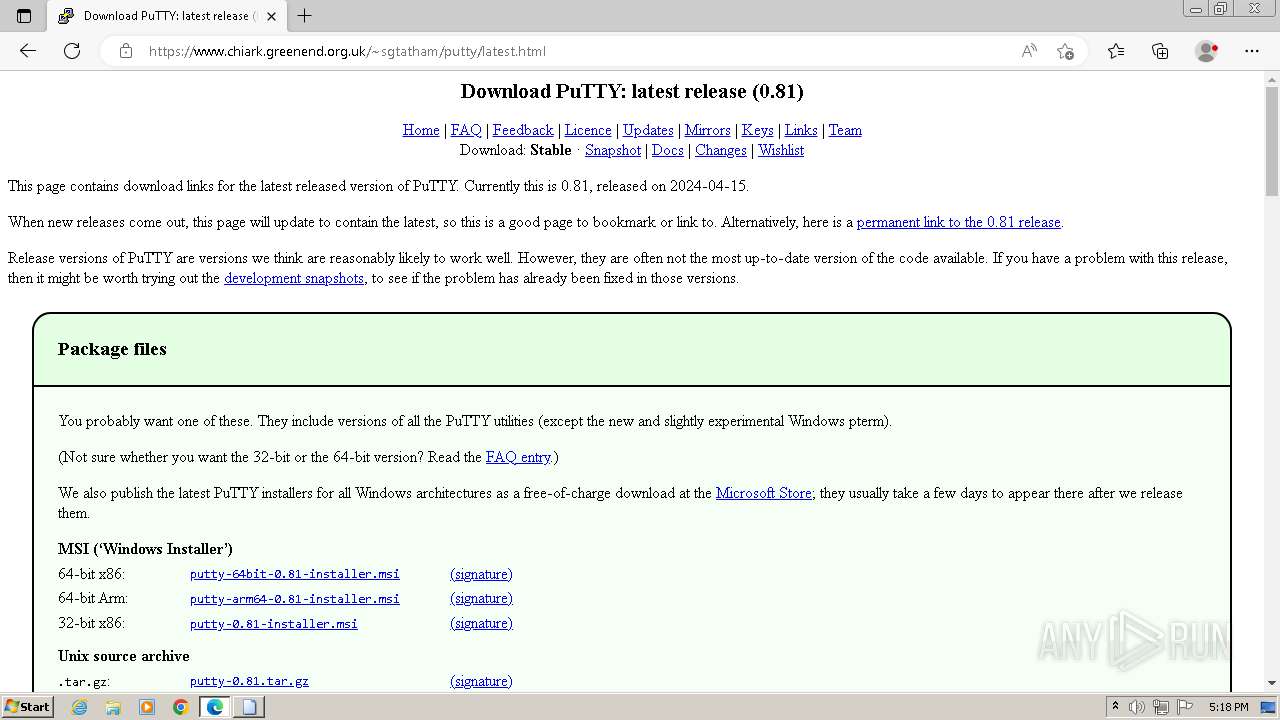The image size is (1280, 720).
Task: Open the network tray icon
Action: point(1161,707)
